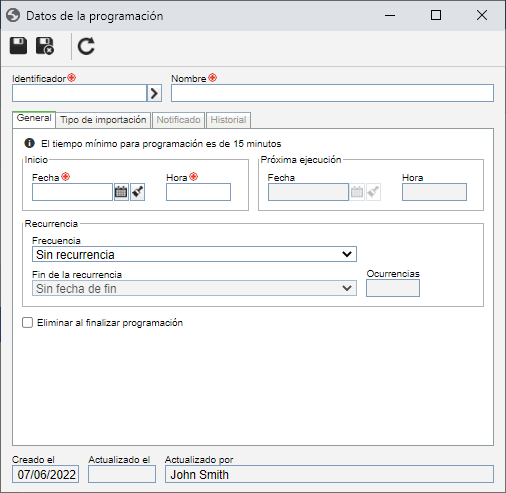
Task: Open the Frecuencia dropdown
Action: [x=194, y=254]
